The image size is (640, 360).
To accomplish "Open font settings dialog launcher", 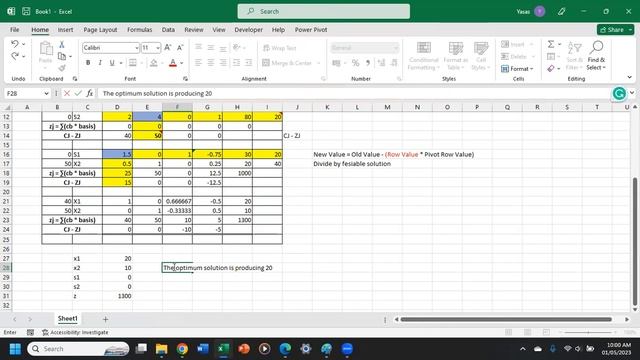I will point(185,78).
